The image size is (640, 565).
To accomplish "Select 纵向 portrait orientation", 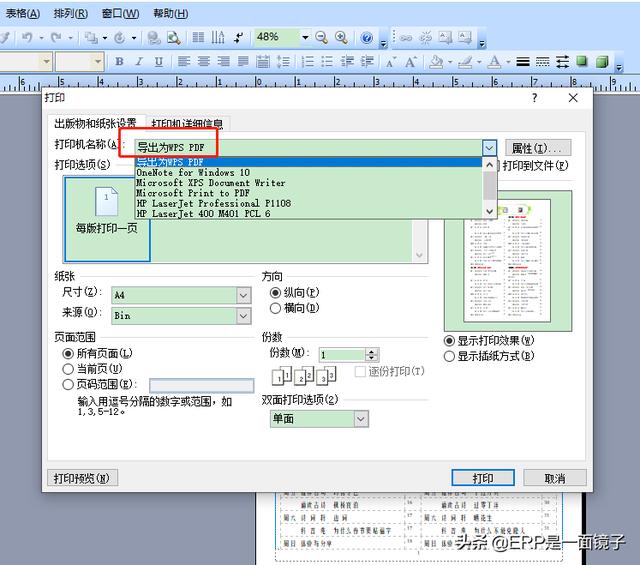I will click(294, 293).
